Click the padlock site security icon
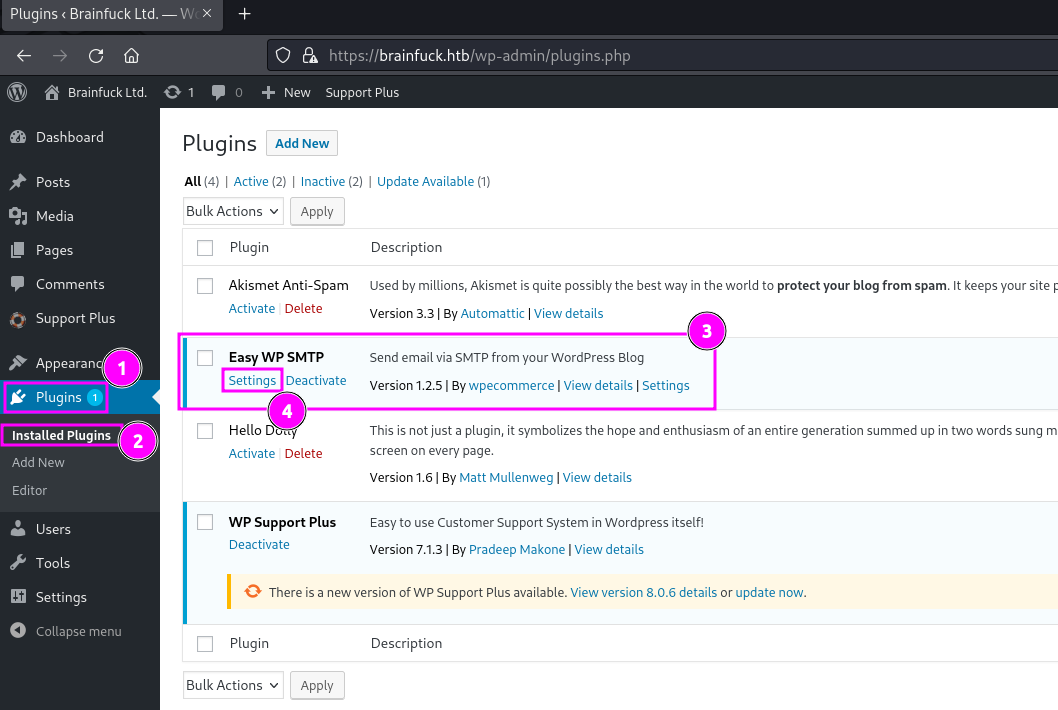The width and height of the screenshot is (1058, 710). (x=310, y=55)
